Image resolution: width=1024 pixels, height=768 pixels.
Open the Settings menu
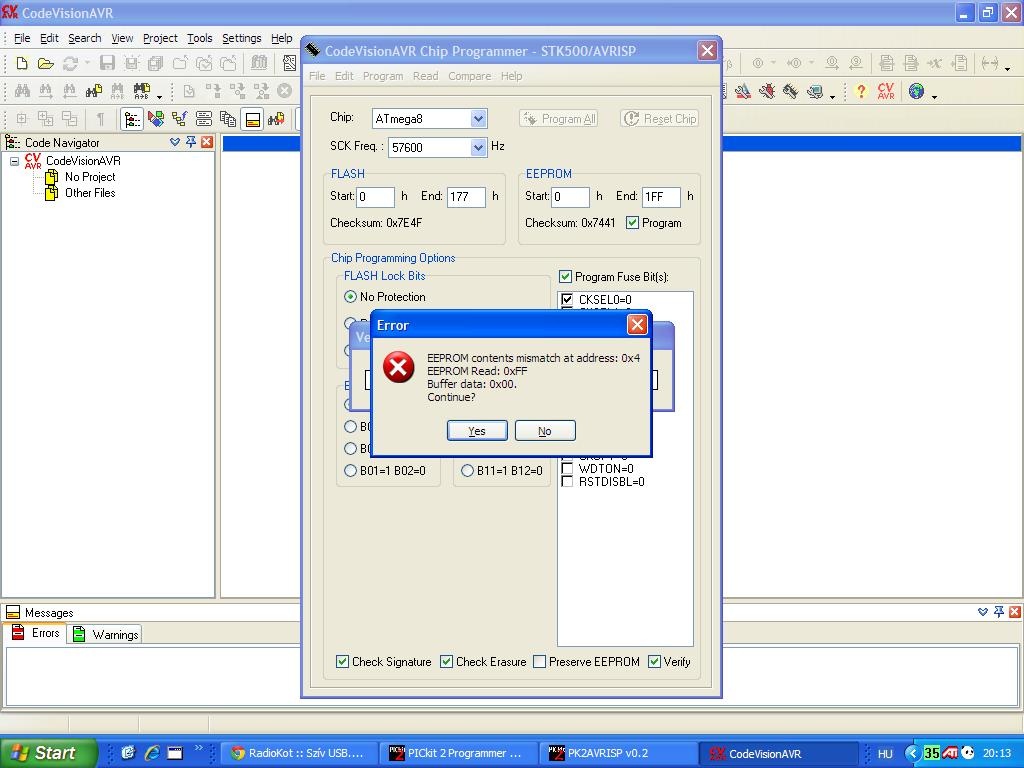(x=241, y=39)
